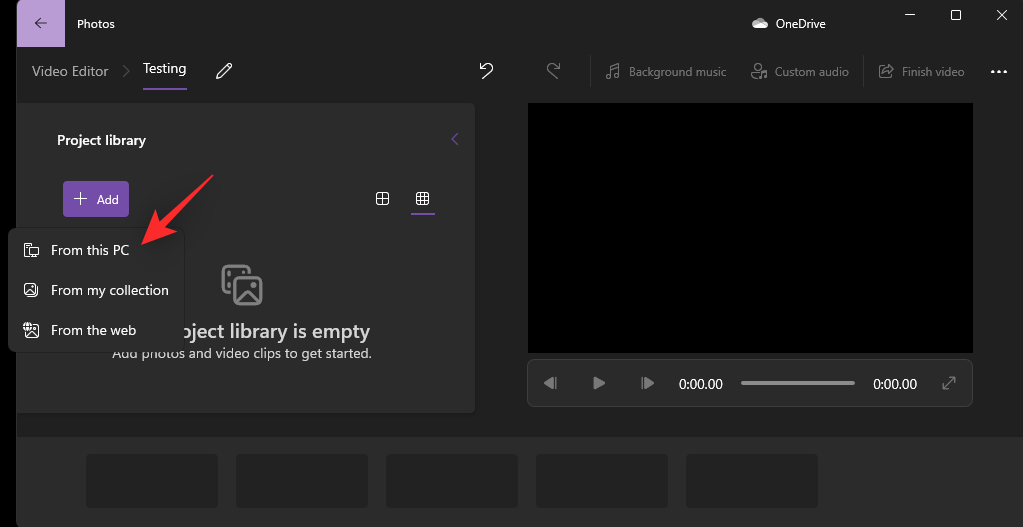
Task: Choose From the web
Action: [x=97, y=330]
